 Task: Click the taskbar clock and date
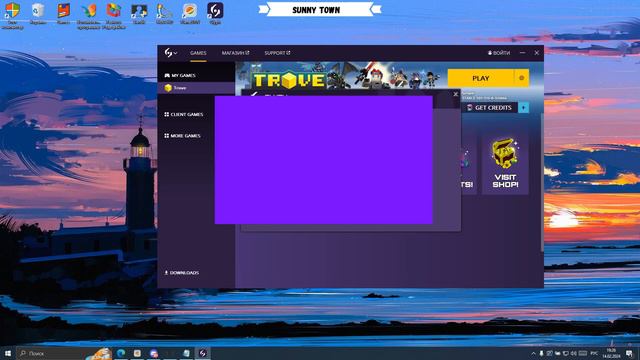tap(611, 353)
